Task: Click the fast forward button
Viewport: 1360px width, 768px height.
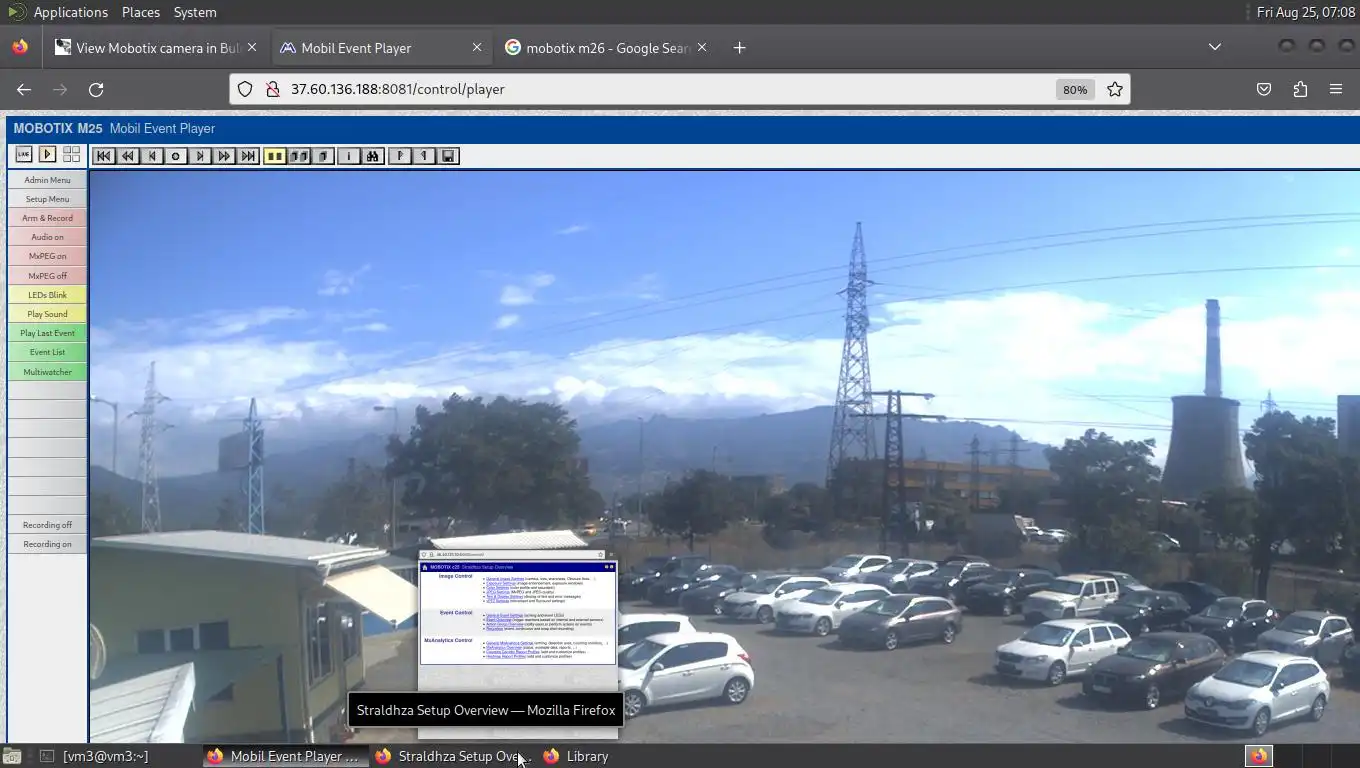Action: pyautogui.click(x=224, y=156)
